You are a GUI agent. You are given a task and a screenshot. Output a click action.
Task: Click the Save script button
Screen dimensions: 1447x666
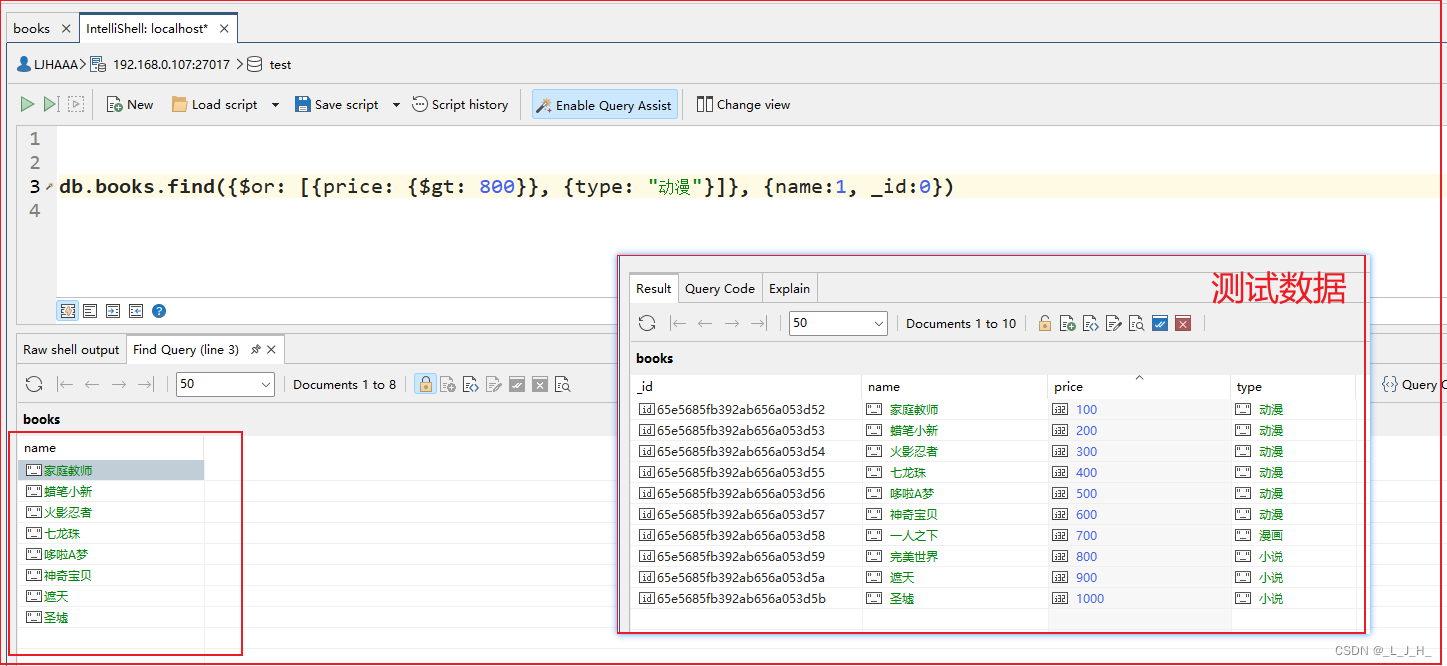coord(337,104)
